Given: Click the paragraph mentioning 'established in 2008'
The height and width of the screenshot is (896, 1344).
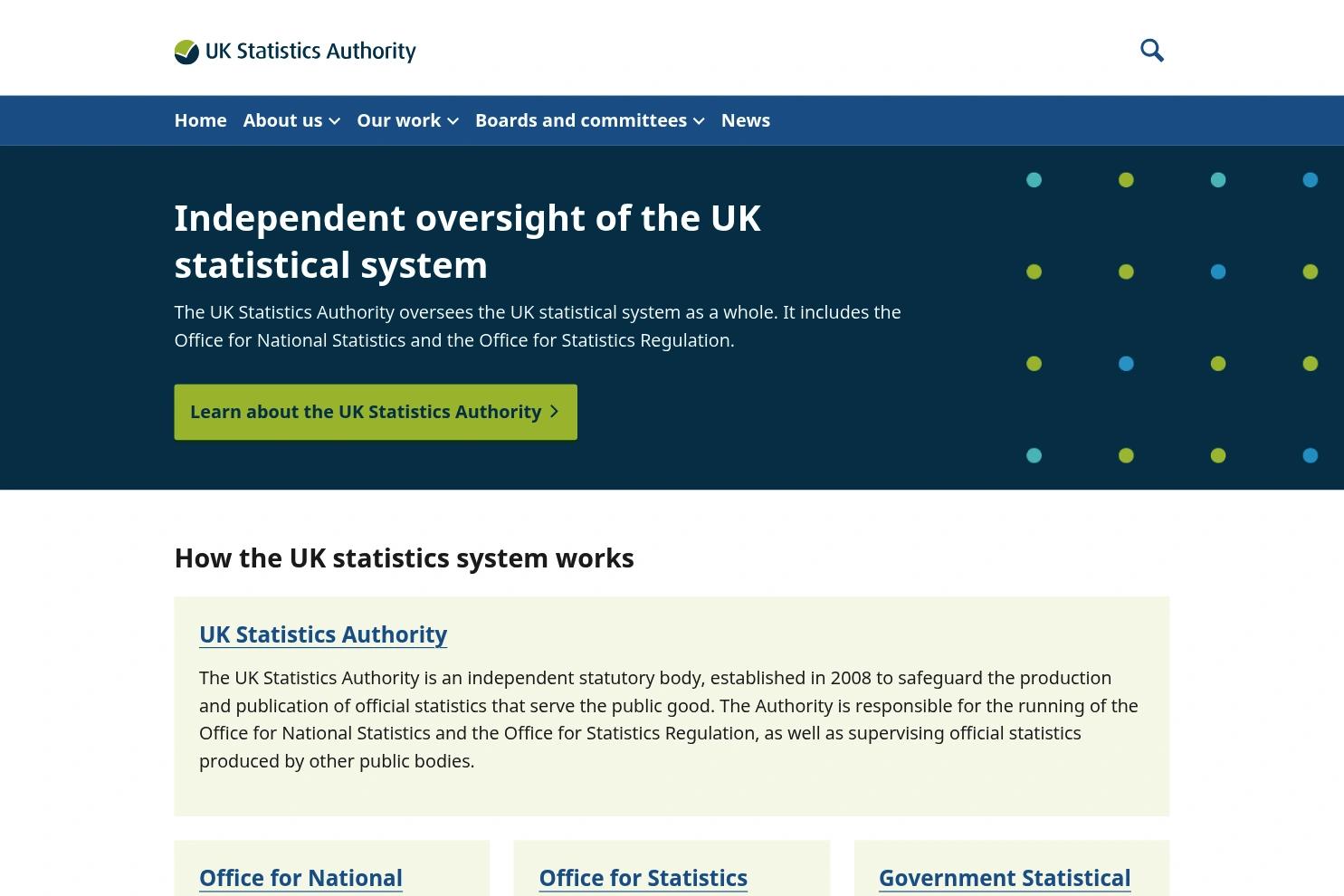Looking at the screenshot, I should click(x=669, y=720).
